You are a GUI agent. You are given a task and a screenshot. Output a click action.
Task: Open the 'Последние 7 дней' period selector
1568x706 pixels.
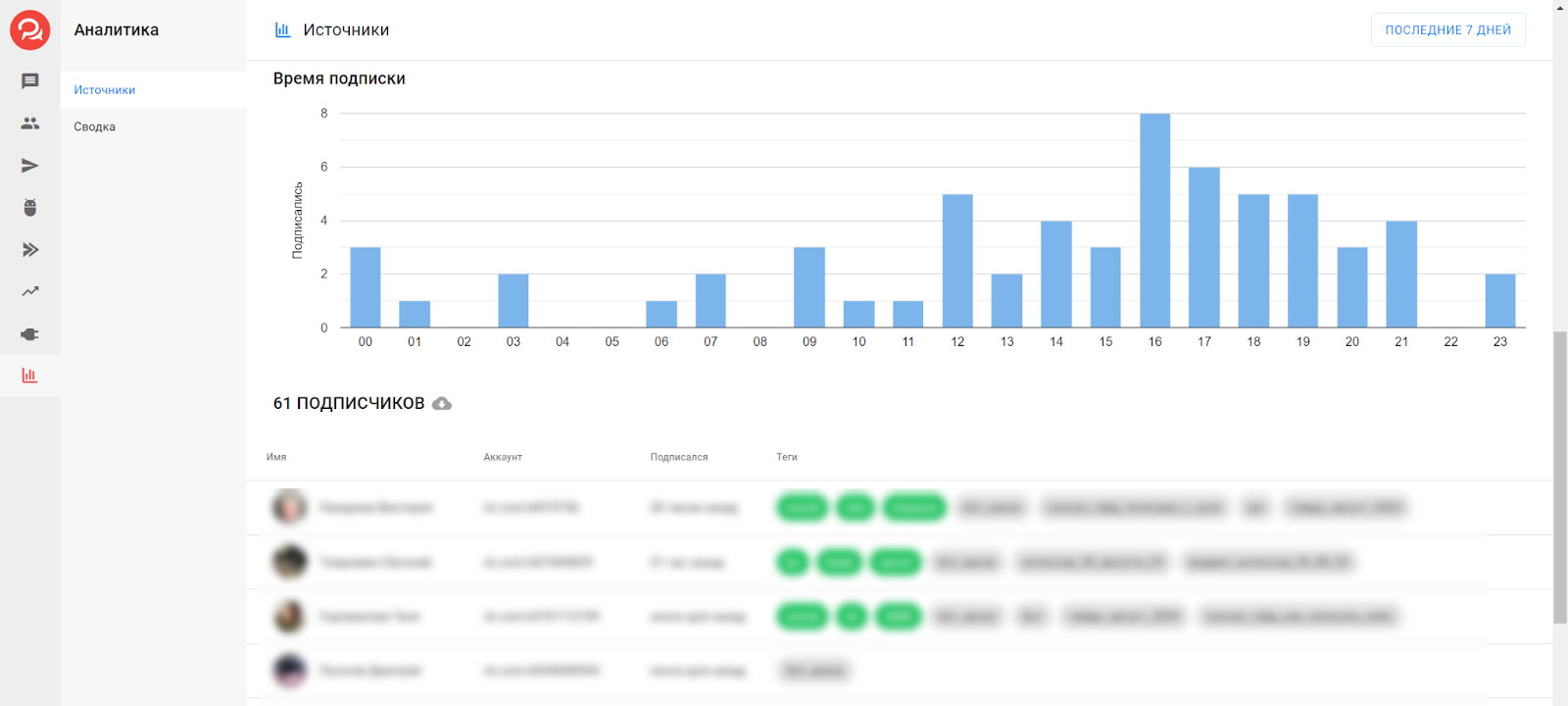click(x=1447, y=30)
